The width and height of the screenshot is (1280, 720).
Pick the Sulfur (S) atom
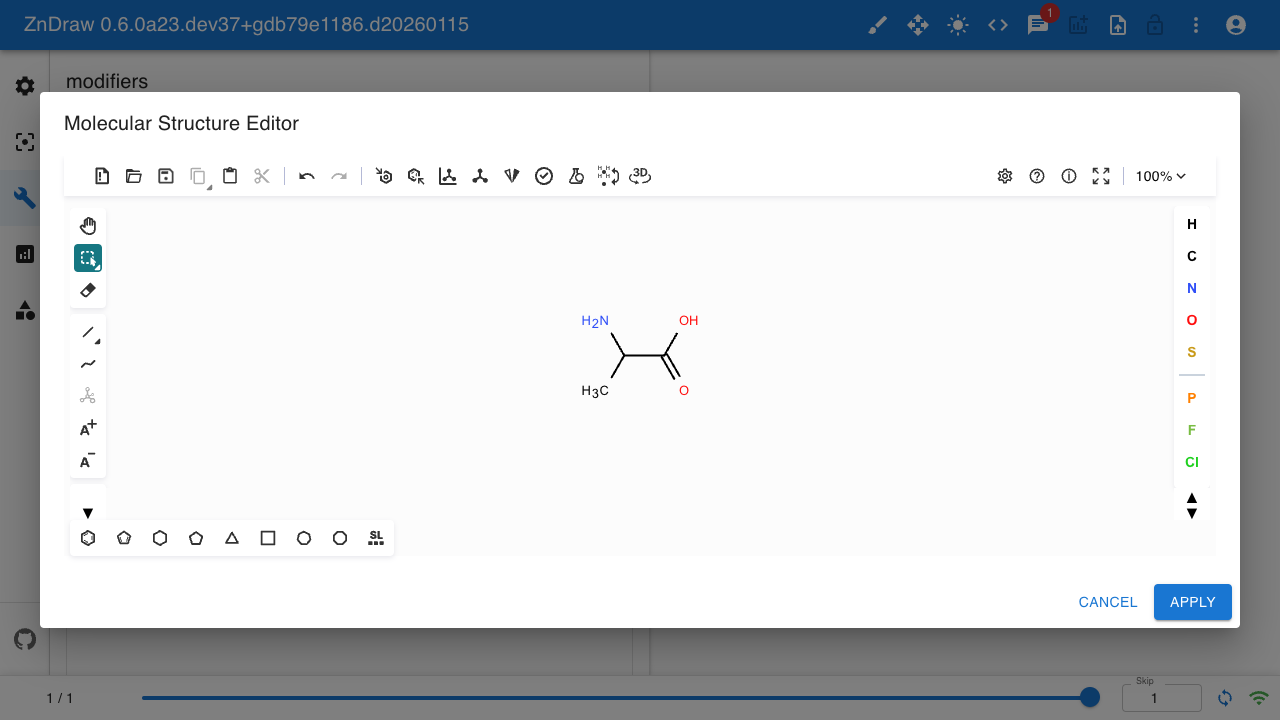pos(1192,352)
